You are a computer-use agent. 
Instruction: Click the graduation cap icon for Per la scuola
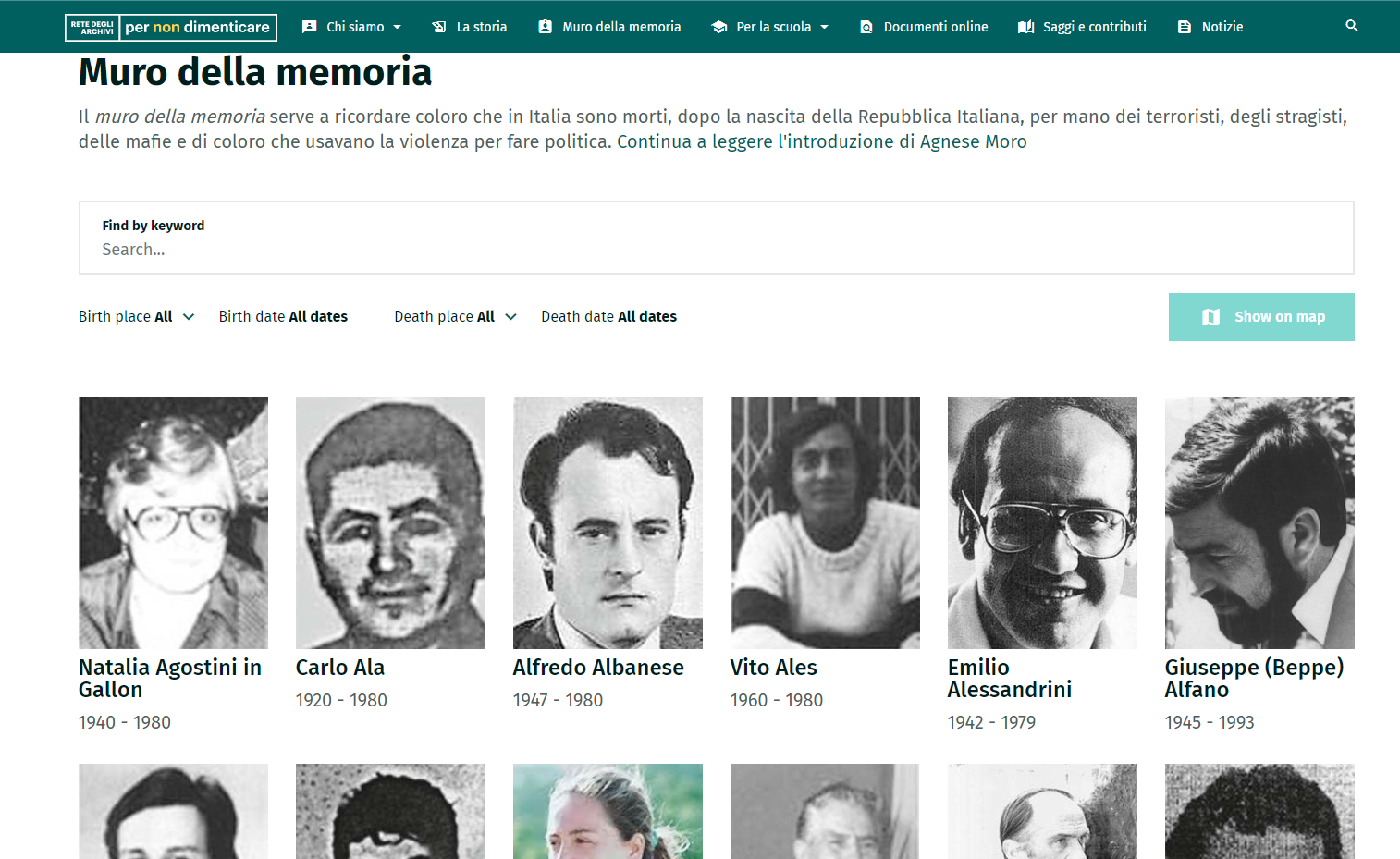[719, 27]
